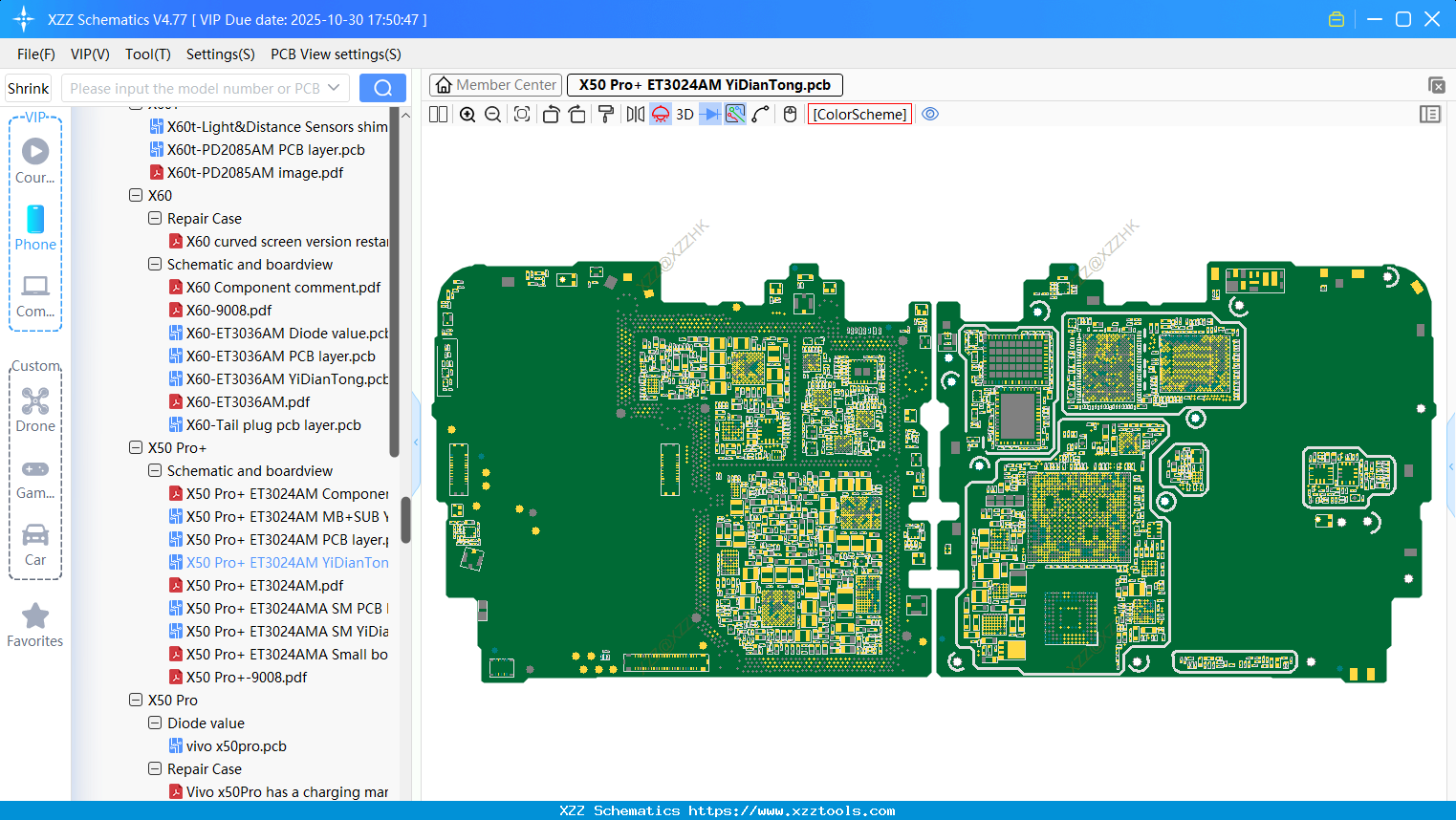
Task: Switch to the 3D board view
Action: pyautogui.click(x=685, y=115)
